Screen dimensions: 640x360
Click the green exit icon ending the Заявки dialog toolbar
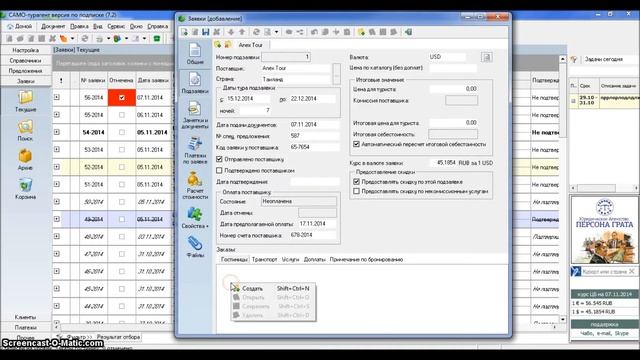(408, 32)
